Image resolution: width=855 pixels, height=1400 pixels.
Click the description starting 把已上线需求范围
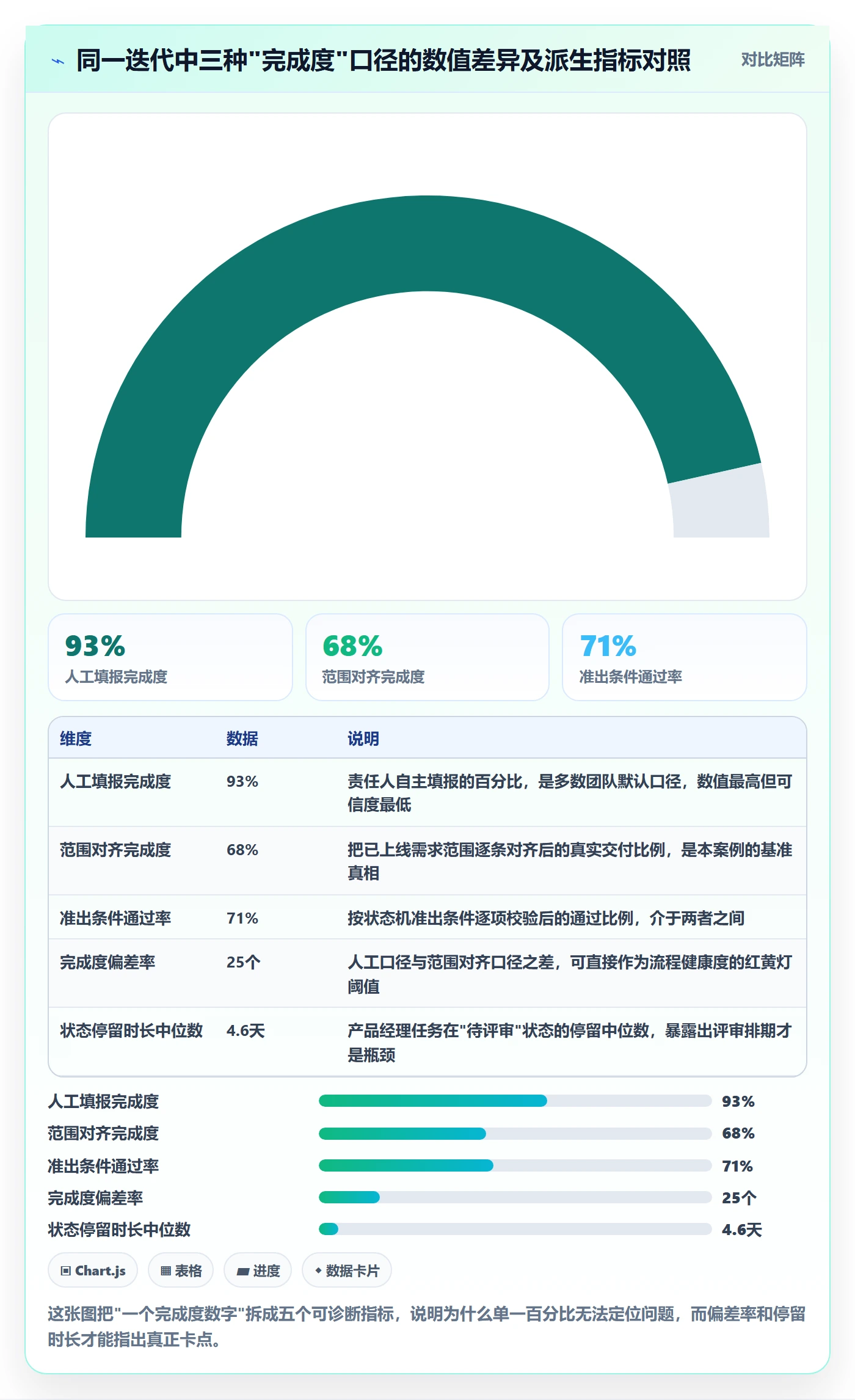point(570,861)
